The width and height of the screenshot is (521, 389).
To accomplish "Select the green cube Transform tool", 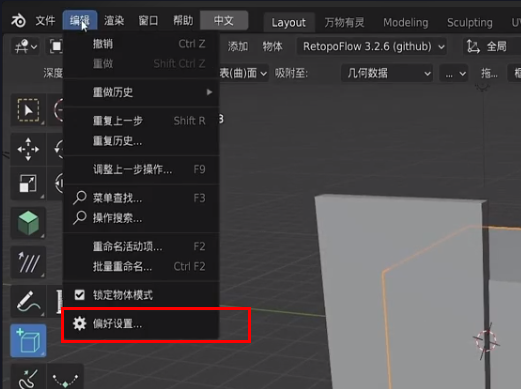I will pos(28,223).
